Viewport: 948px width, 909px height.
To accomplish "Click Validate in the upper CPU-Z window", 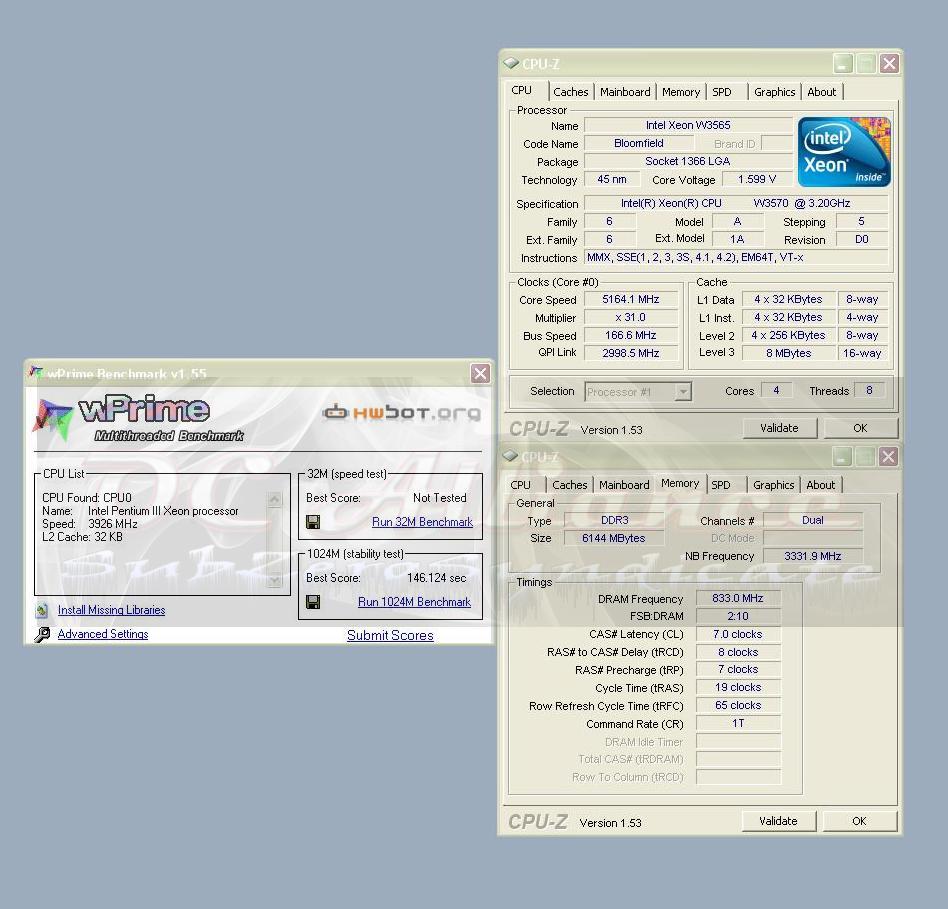I will pos(779,428).
